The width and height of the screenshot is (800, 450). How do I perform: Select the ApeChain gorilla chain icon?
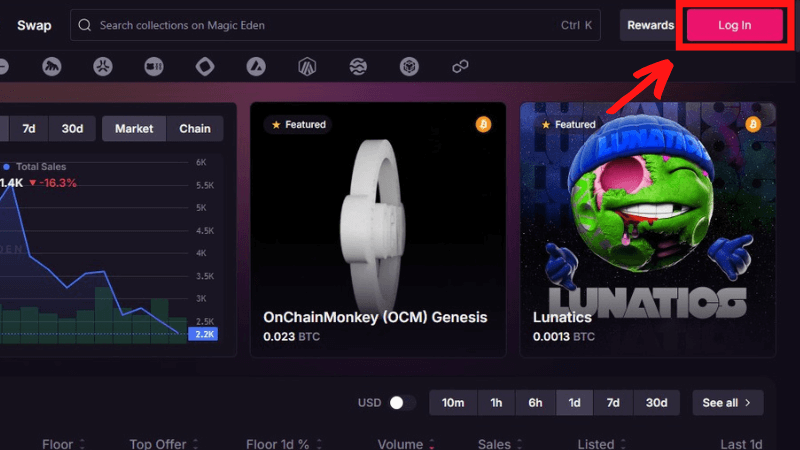coord(52,66)
